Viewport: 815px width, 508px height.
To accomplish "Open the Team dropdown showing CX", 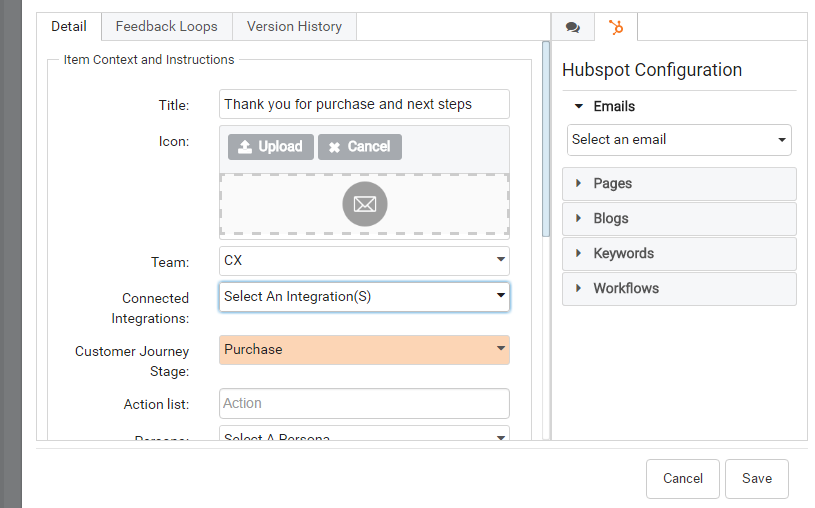I will coord(364,261).
